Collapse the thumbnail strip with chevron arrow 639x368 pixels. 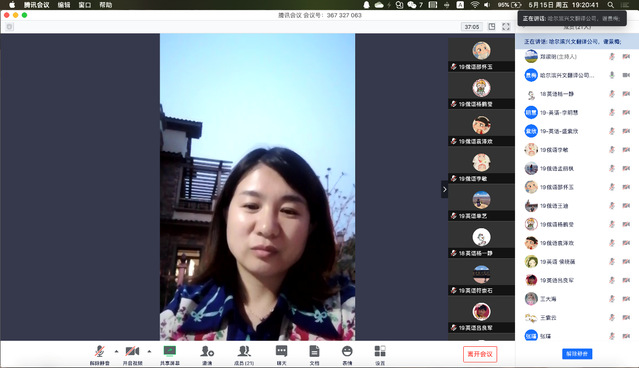coord(445,189)
